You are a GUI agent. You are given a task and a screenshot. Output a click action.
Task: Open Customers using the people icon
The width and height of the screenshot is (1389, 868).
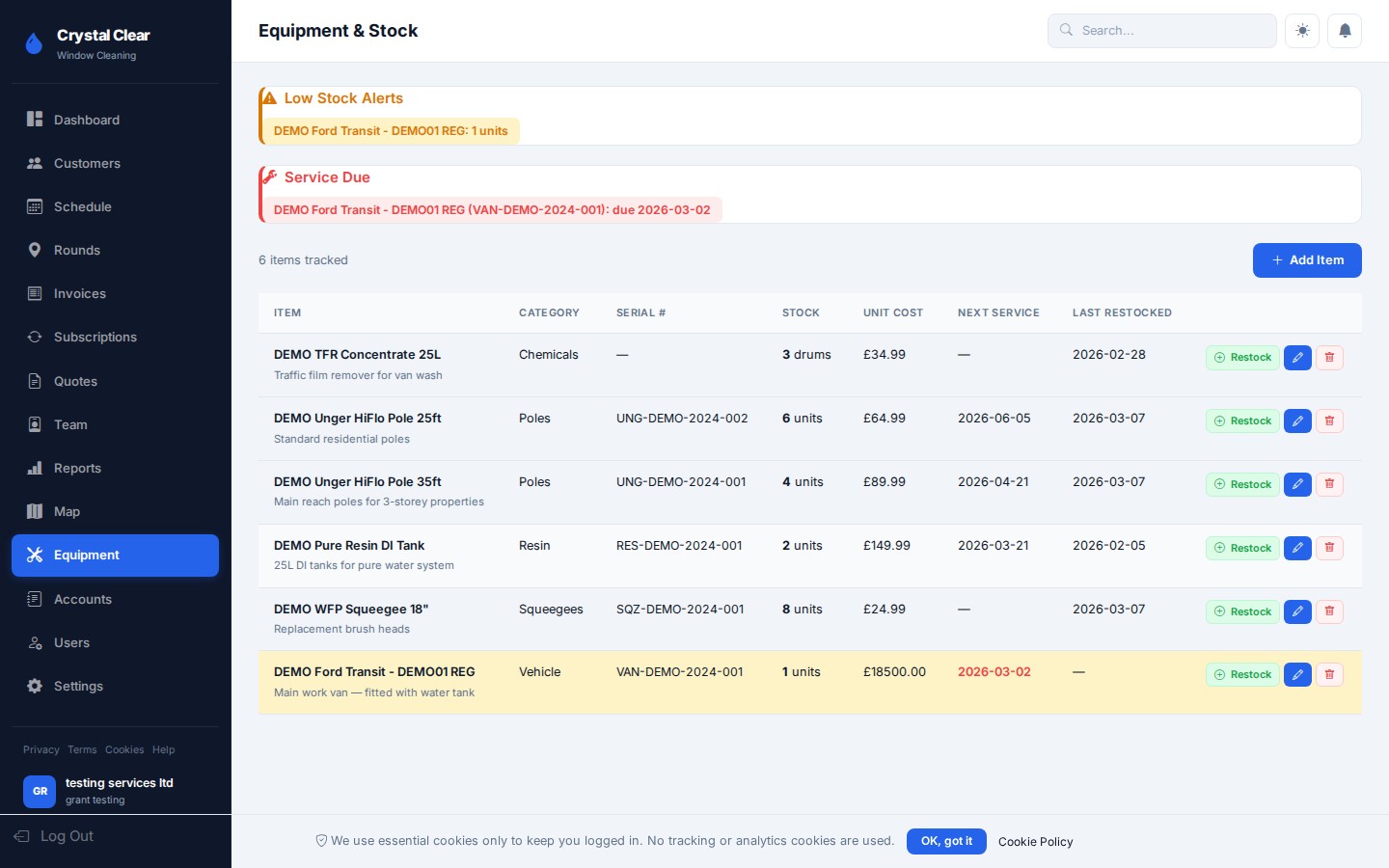point(35,163)
